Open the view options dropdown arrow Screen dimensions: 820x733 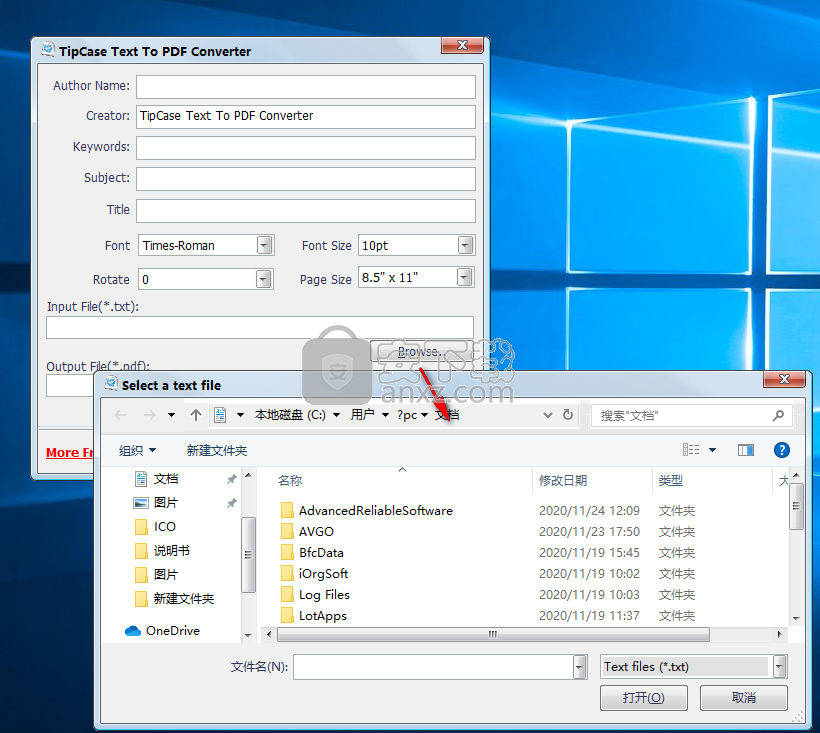[x=712, y=450]
